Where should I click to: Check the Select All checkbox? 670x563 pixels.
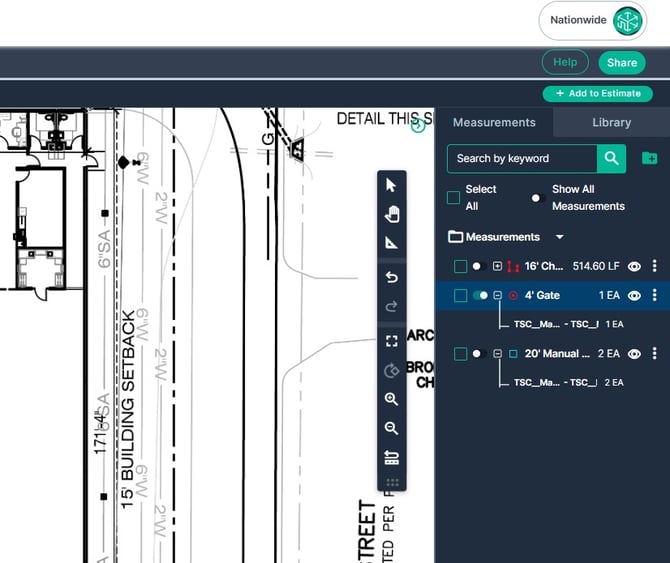pos(453,198)
